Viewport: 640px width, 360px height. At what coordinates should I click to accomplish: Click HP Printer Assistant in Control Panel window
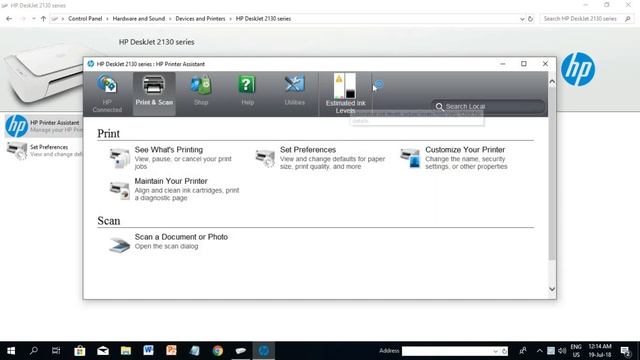tap(43, 126)
